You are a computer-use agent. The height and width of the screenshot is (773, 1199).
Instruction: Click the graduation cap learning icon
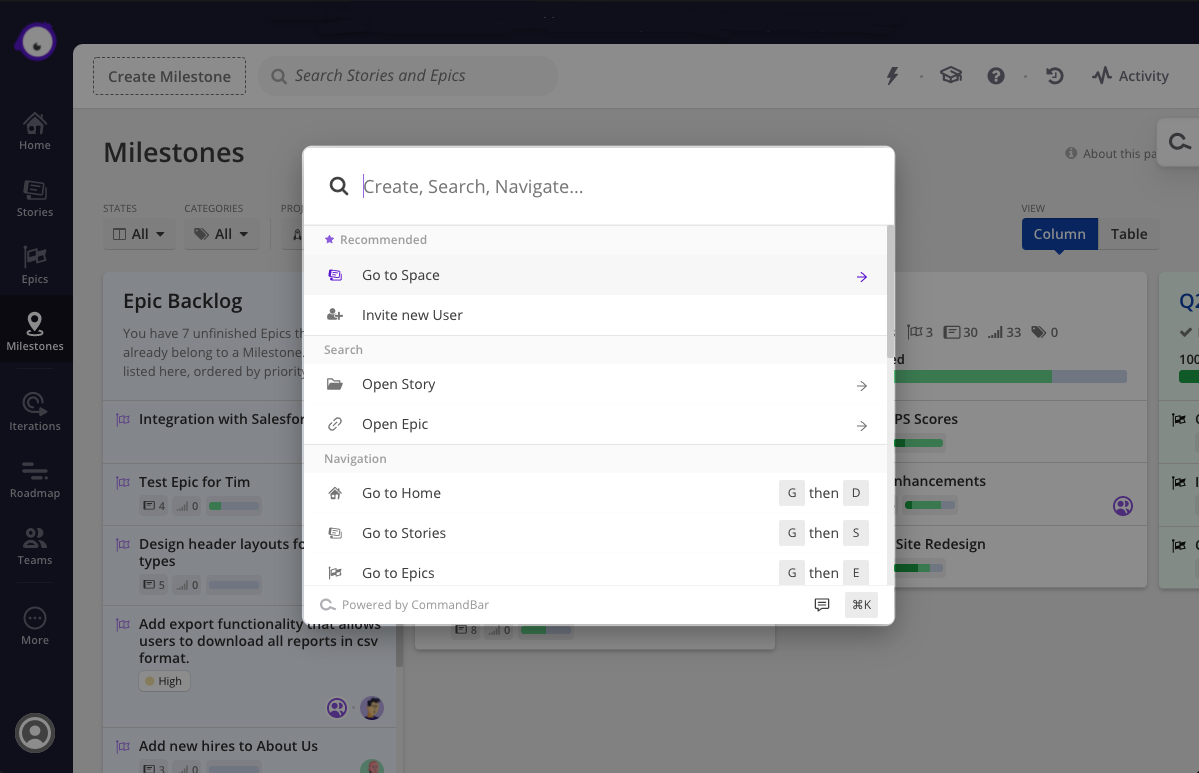(950, 76)
